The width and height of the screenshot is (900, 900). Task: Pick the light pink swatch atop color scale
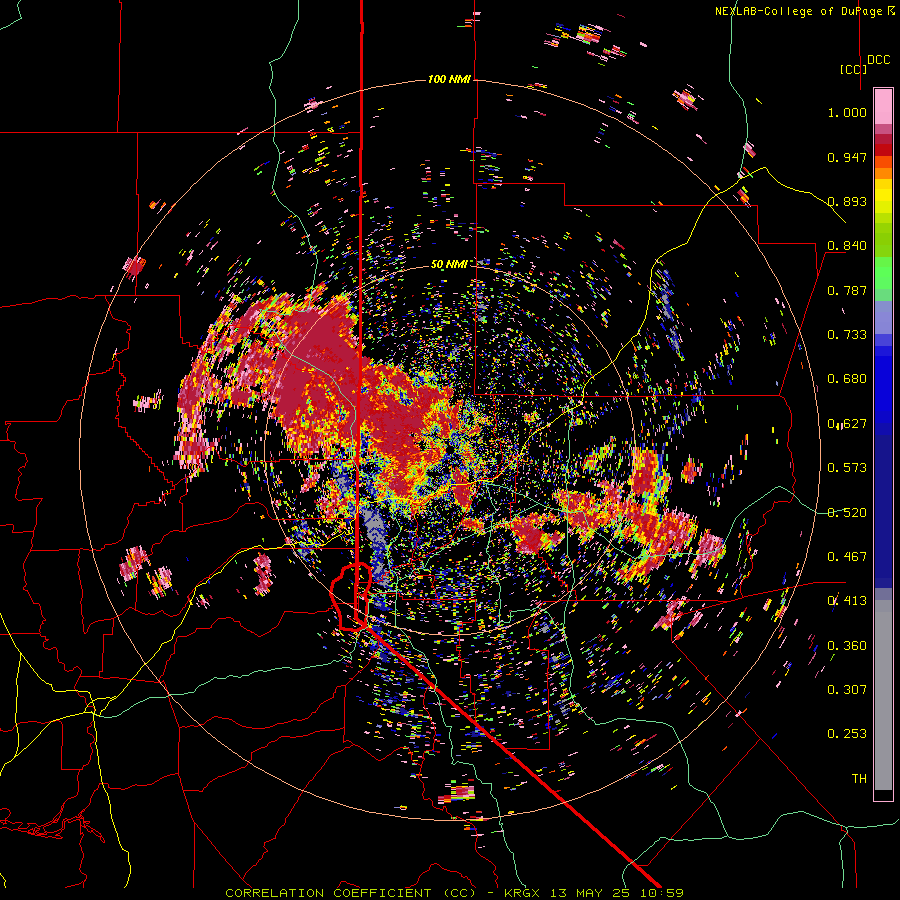click(883, 106)
